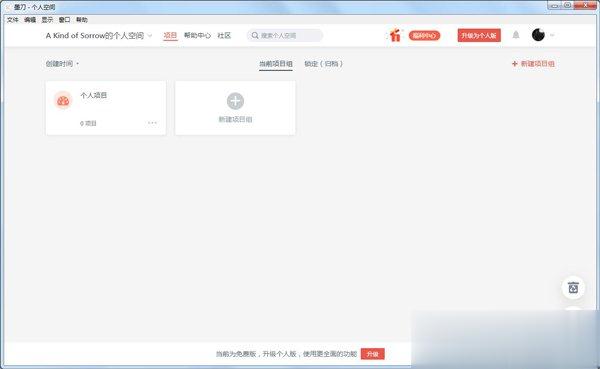Click the user avatar picture
The height and width of the screenshot is (369, 600).
pyautogui.click(x=538, y=35)
